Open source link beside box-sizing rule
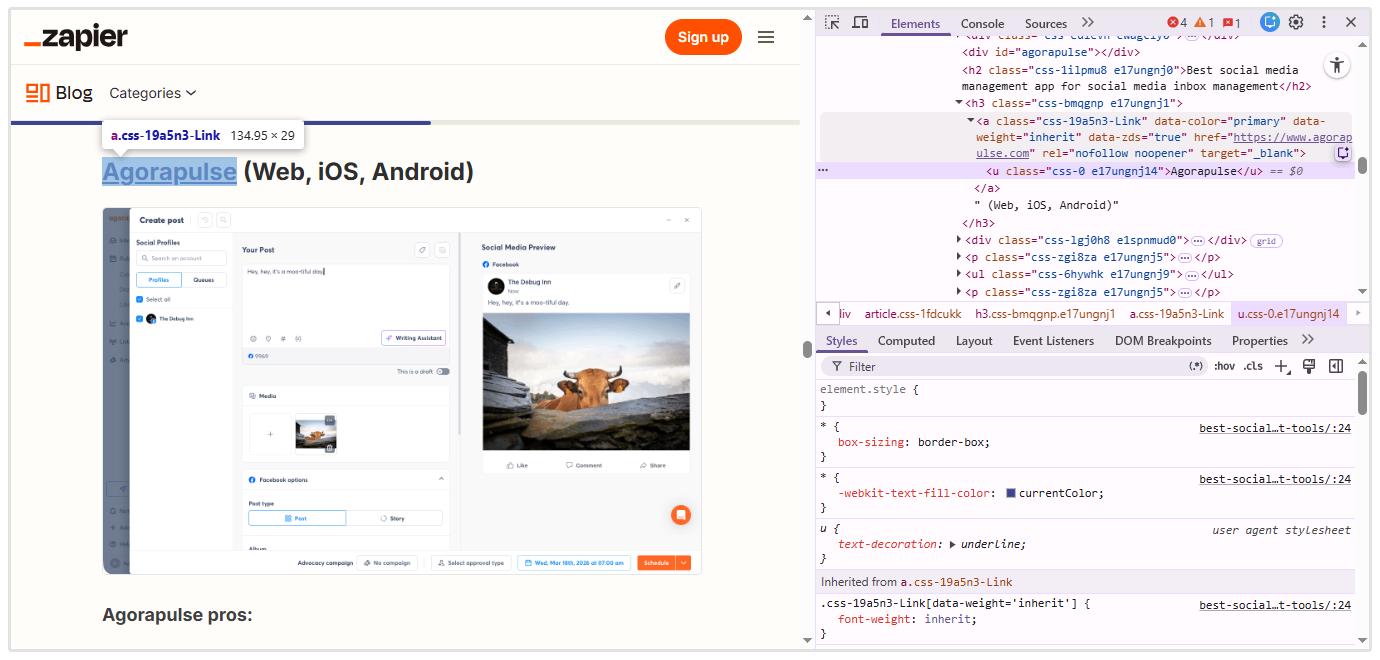Viewport: 1380px width, 660px height. click(1275, 428)
